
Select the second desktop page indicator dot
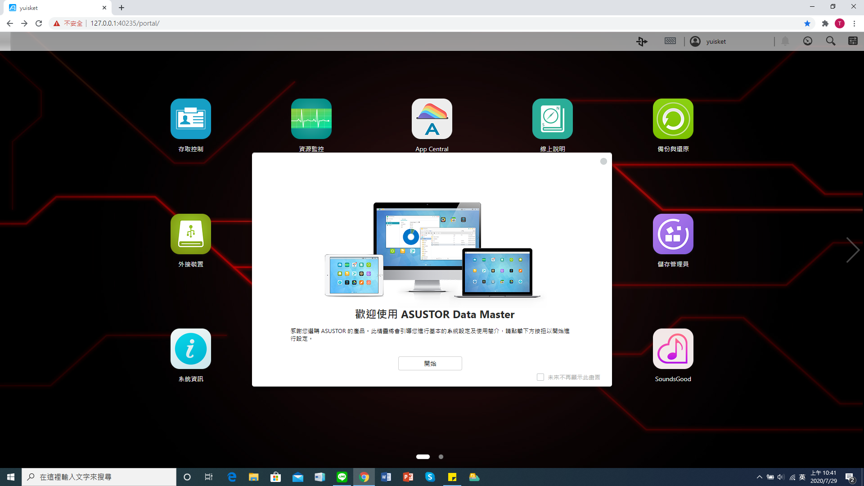click(441, 457)
